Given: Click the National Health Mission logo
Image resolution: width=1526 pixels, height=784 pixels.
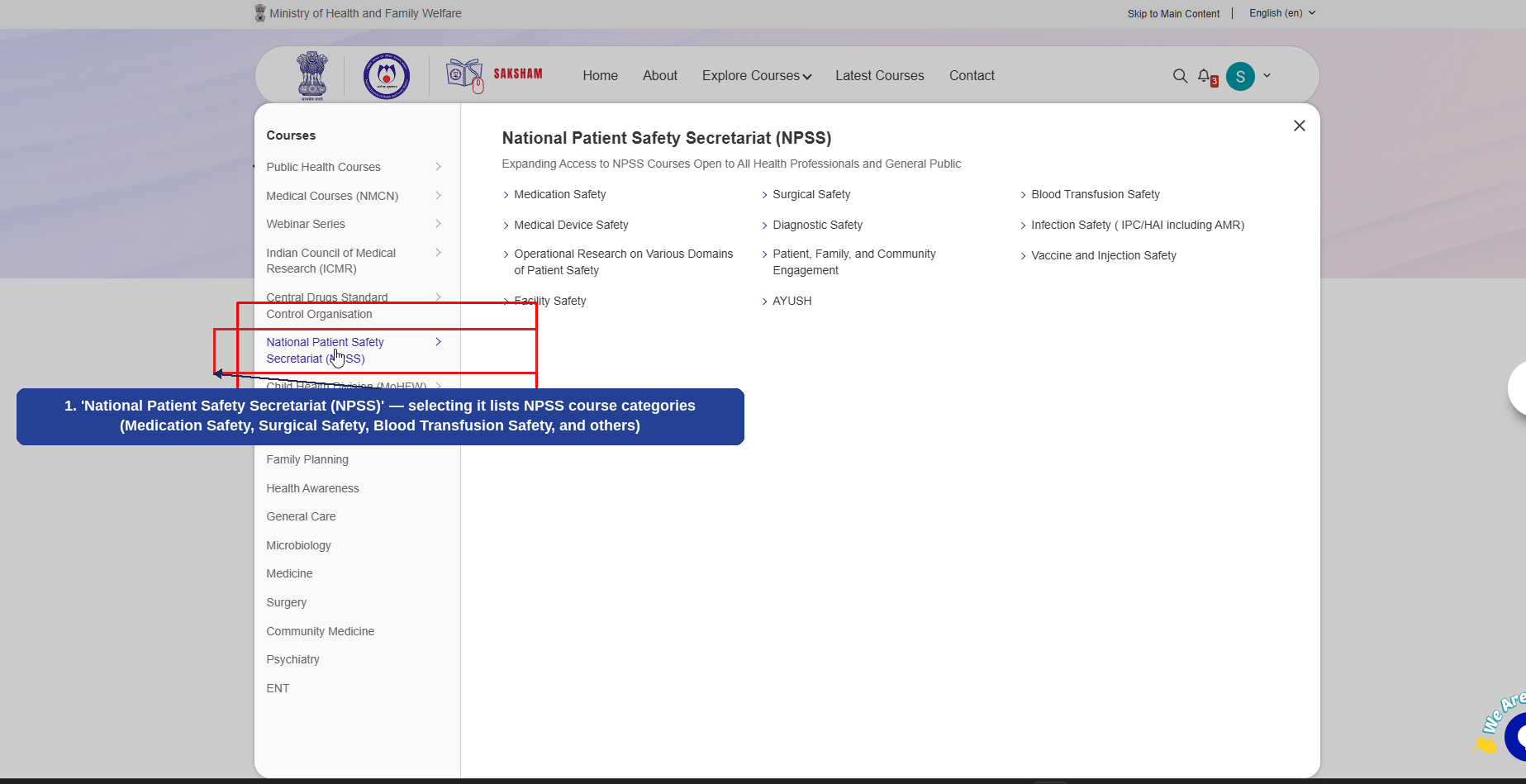Looking at the screenshot, I should (386, 76).
